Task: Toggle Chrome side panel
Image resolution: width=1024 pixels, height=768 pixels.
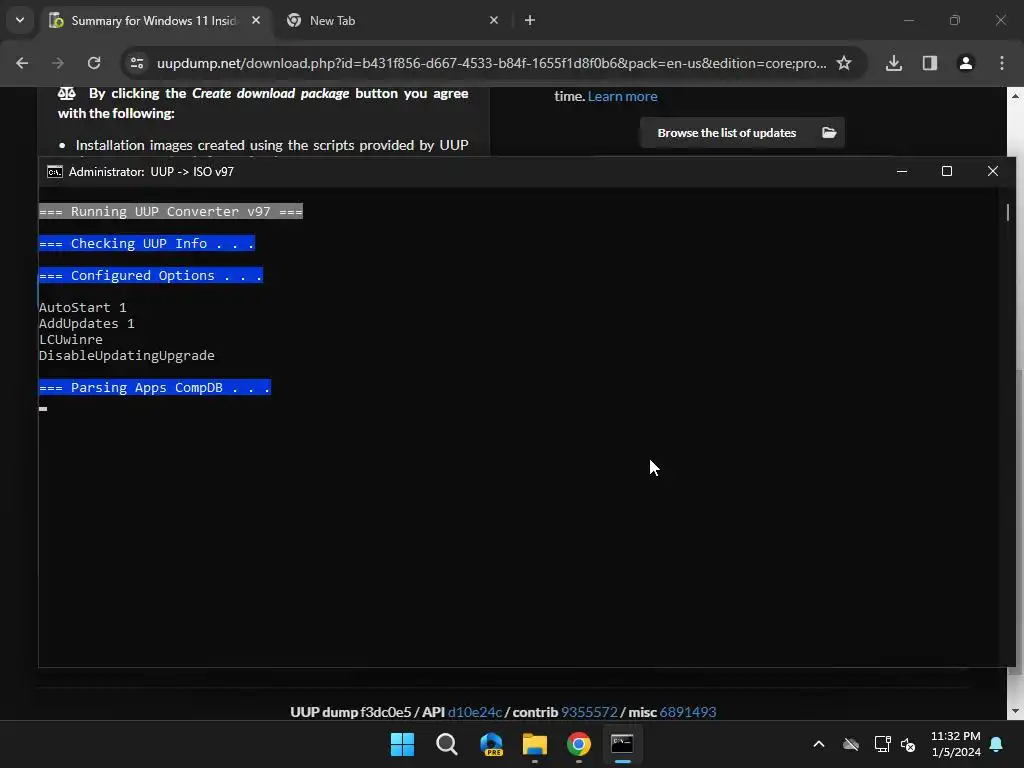Action: pyautogui.click(x=930, y=63)
